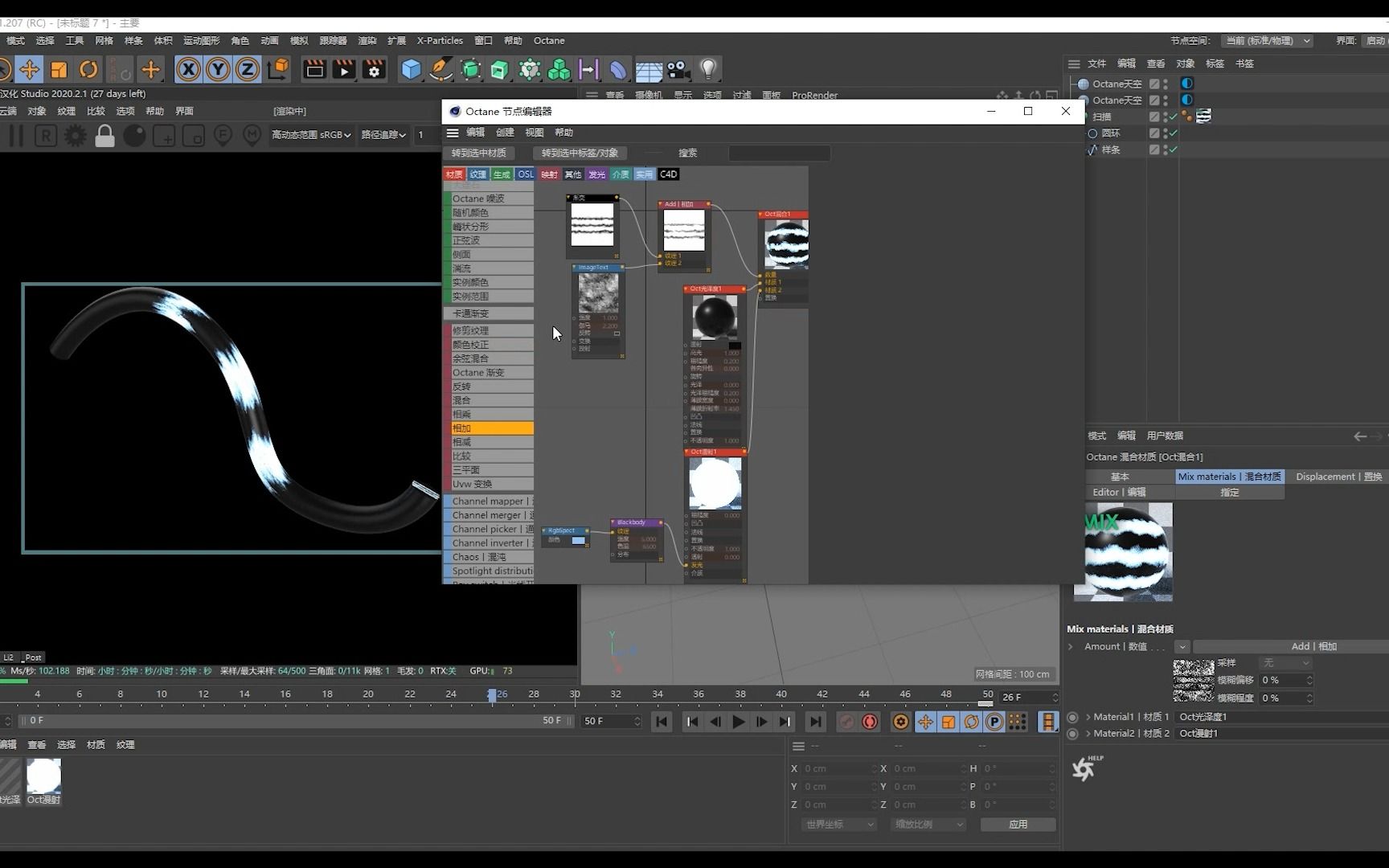Toggle Z axis lock
The width and height of the screenshot is (1389, 868).
click(x=248, y=70)
